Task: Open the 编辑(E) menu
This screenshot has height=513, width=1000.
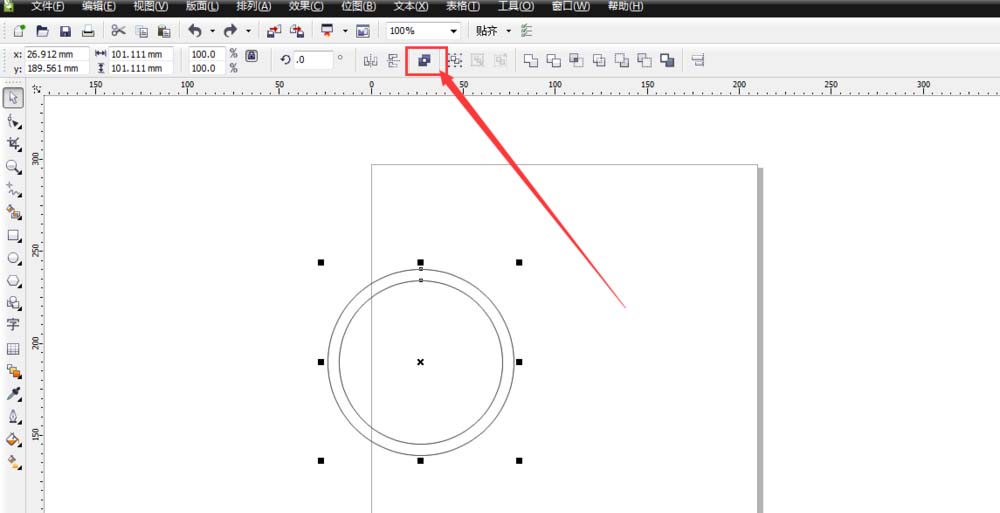Action: tap(99, 6)
